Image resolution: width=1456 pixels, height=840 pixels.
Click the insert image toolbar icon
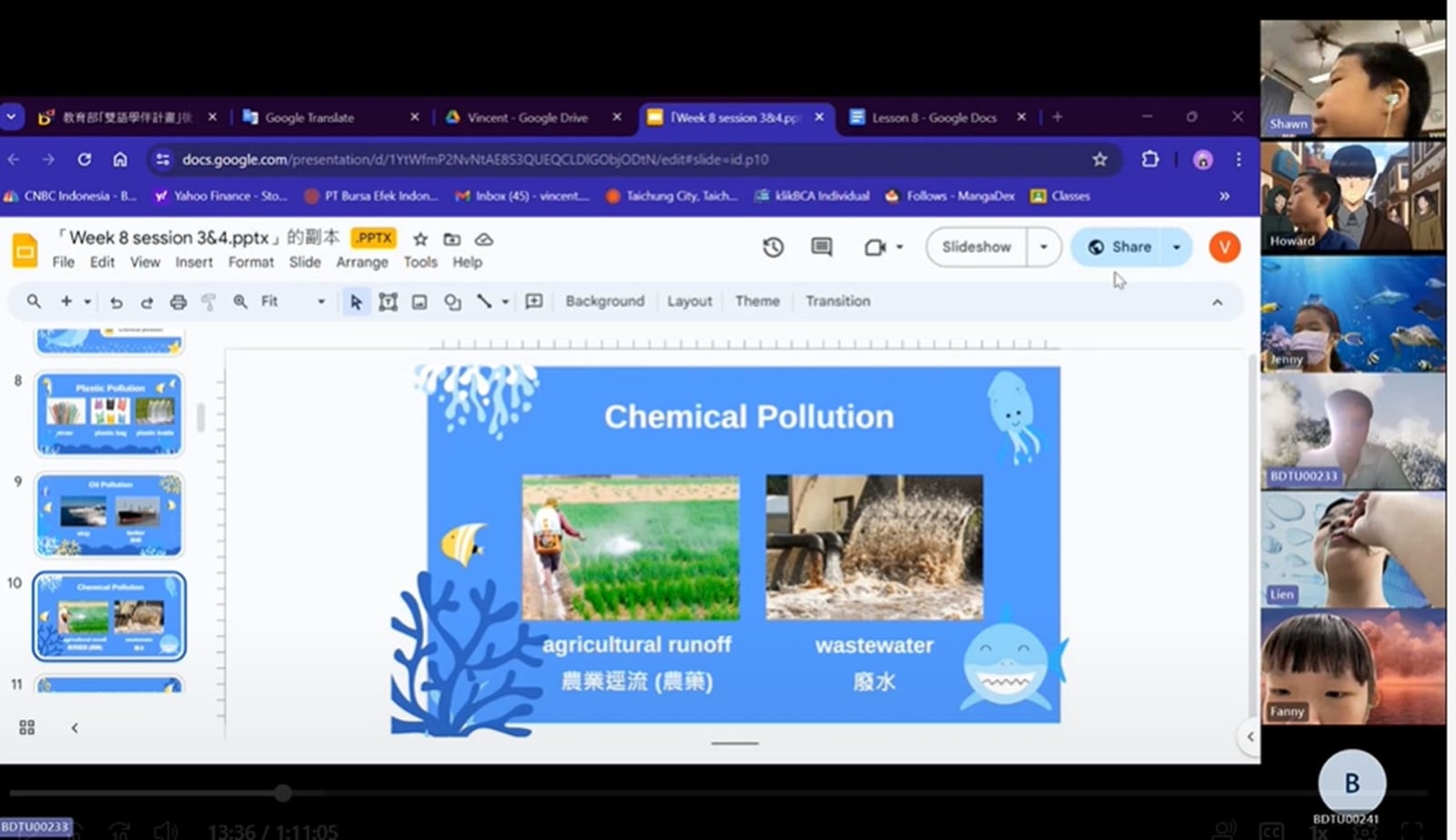(420, 301)
